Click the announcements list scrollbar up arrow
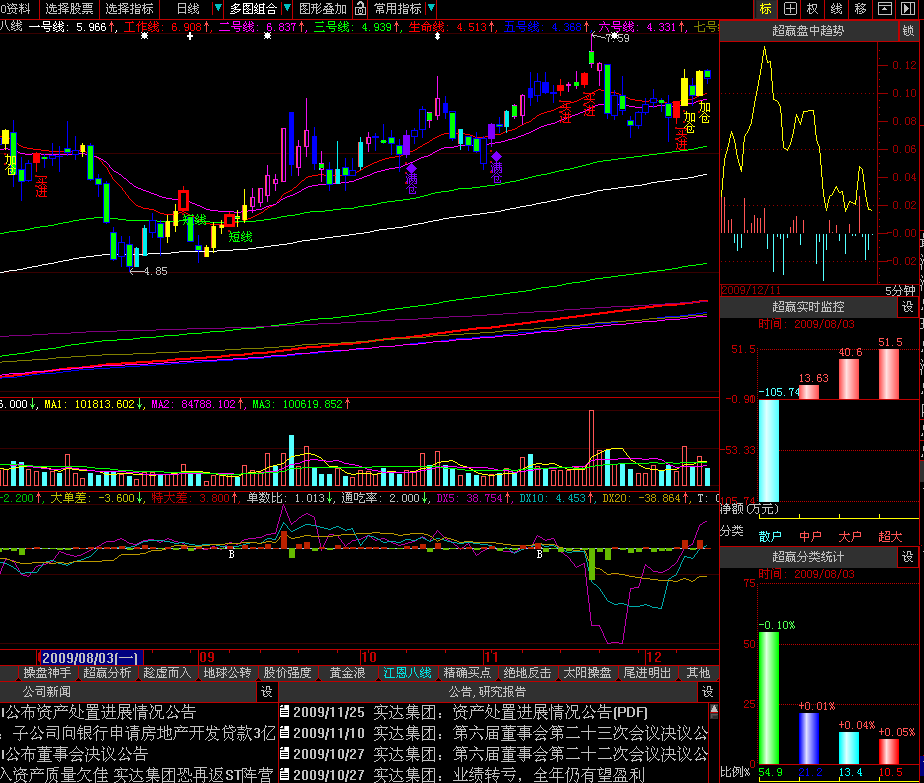The image size is (924, 783). click(x=714, y=709)
